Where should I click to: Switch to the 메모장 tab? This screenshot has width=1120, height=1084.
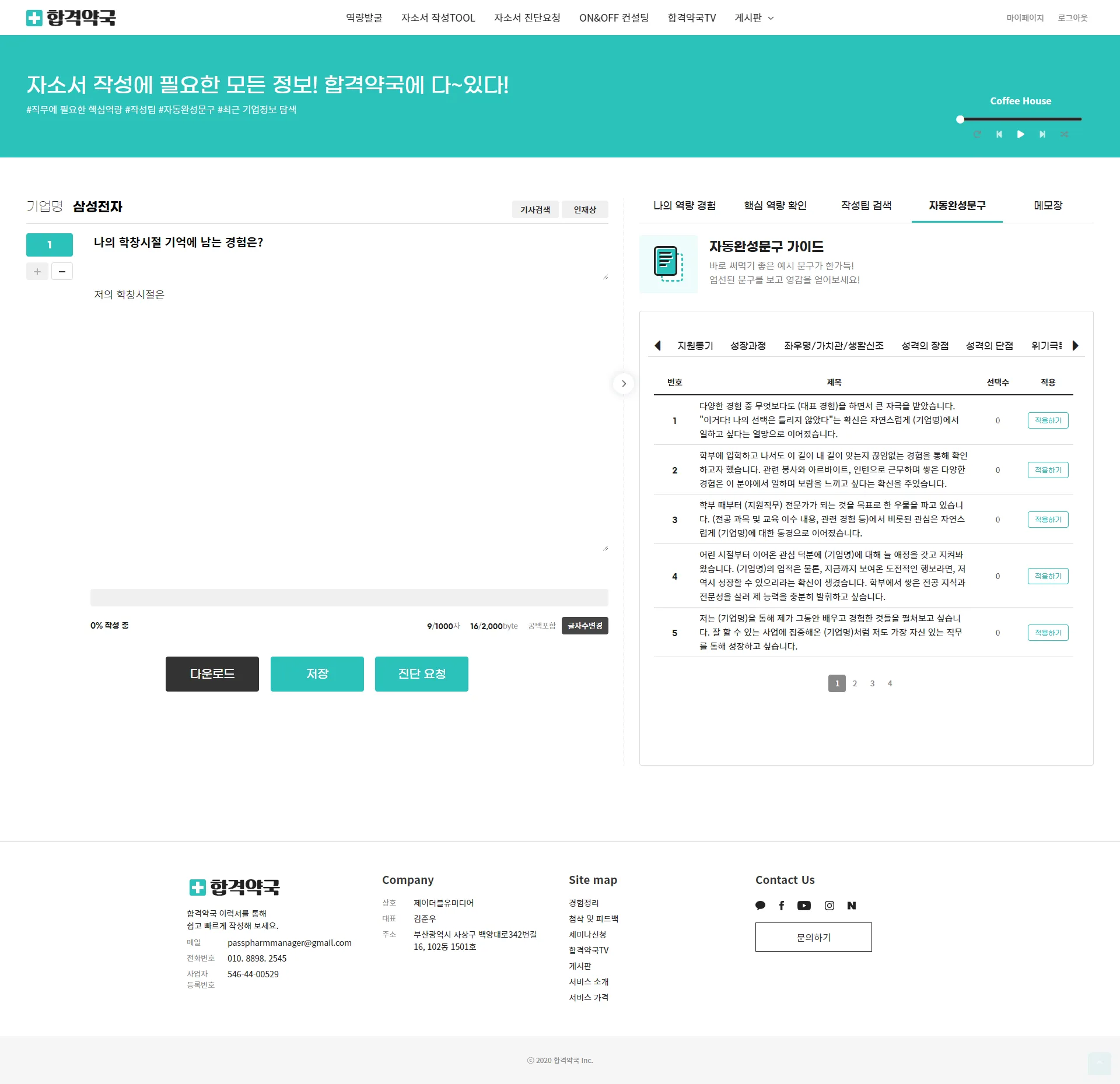coord(1048,205)
